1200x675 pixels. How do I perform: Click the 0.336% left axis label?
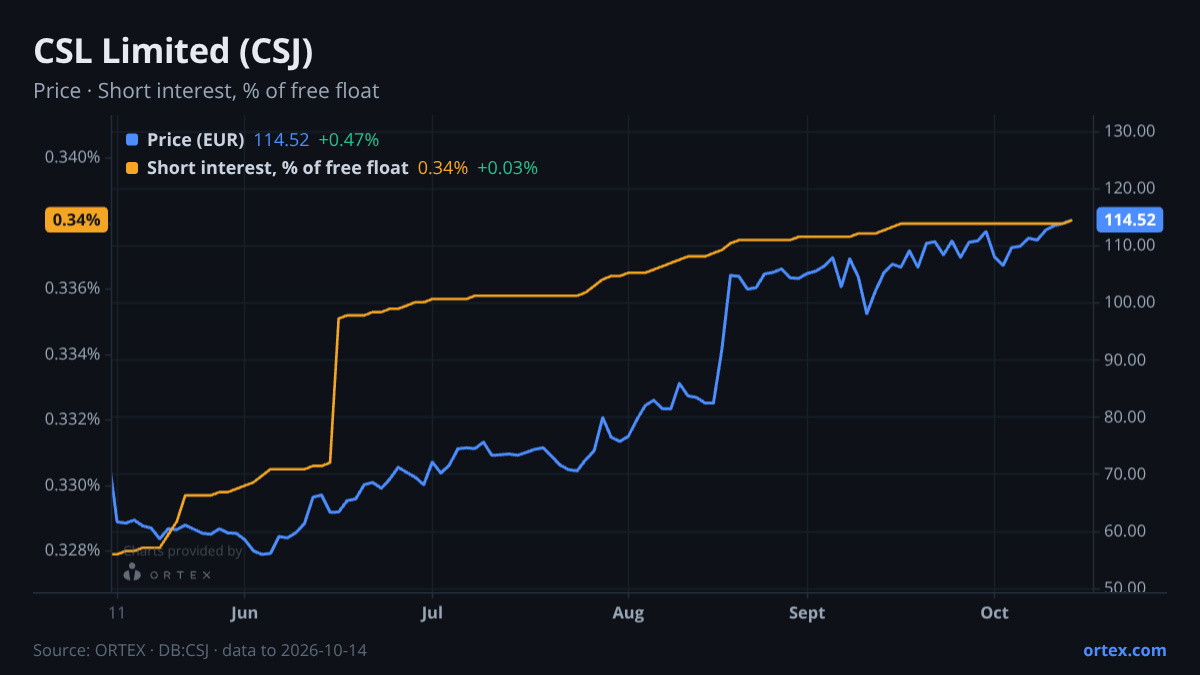(73, 289)
